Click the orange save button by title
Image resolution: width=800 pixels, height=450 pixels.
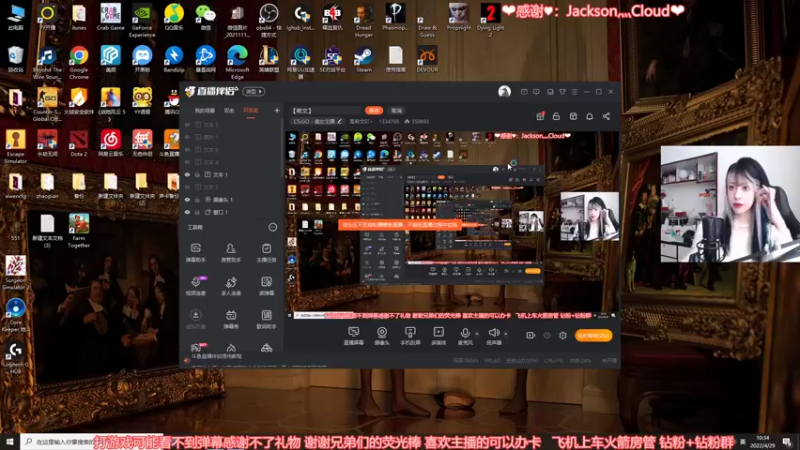point(374,110)
